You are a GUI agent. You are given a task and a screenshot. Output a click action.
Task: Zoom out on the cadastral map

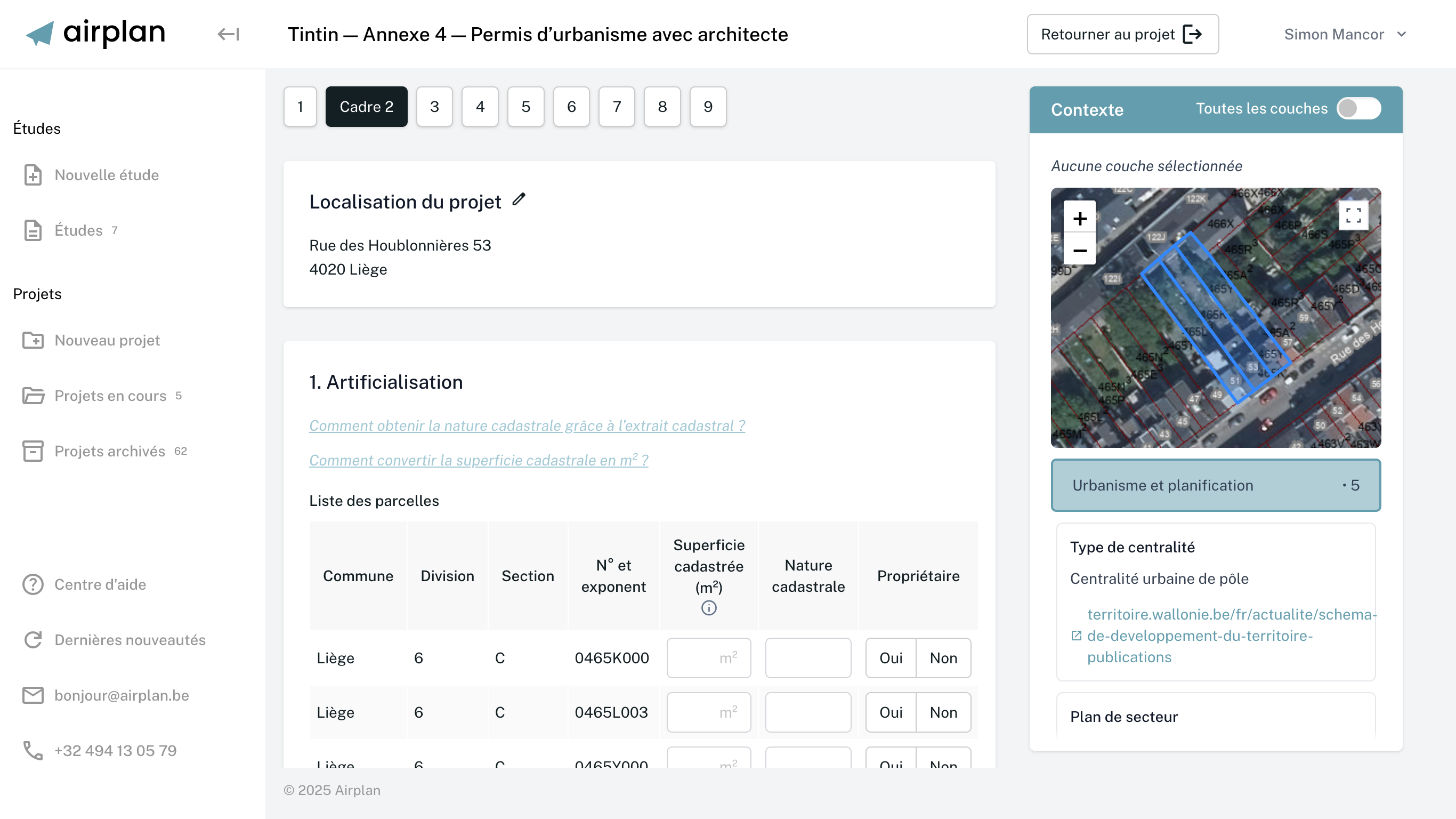pos(1080,251)
